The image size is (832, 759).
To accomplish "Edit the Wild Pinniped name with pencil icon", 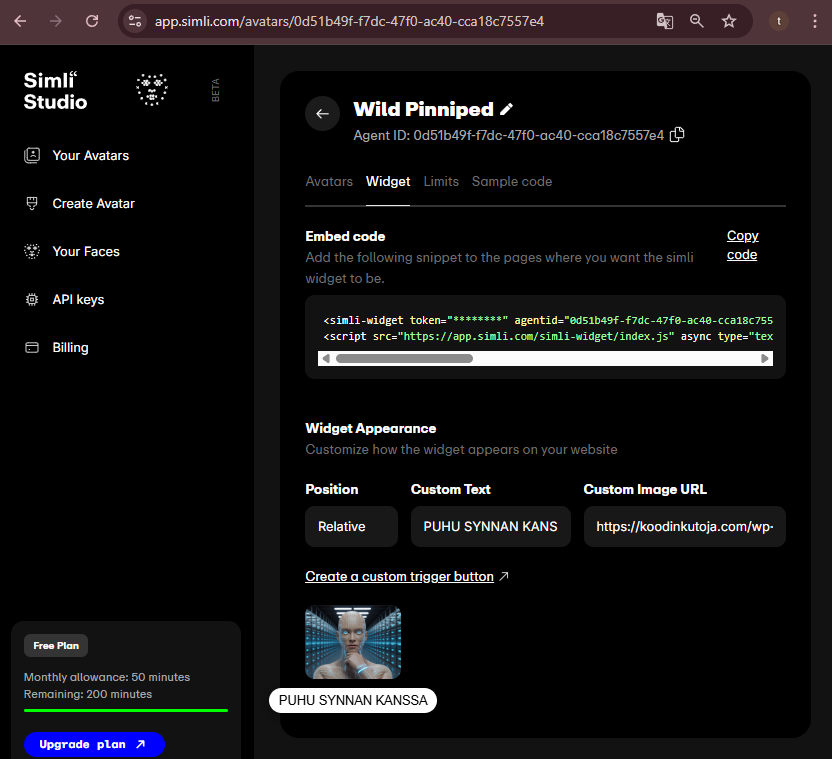I will click(x=507, y=109).
